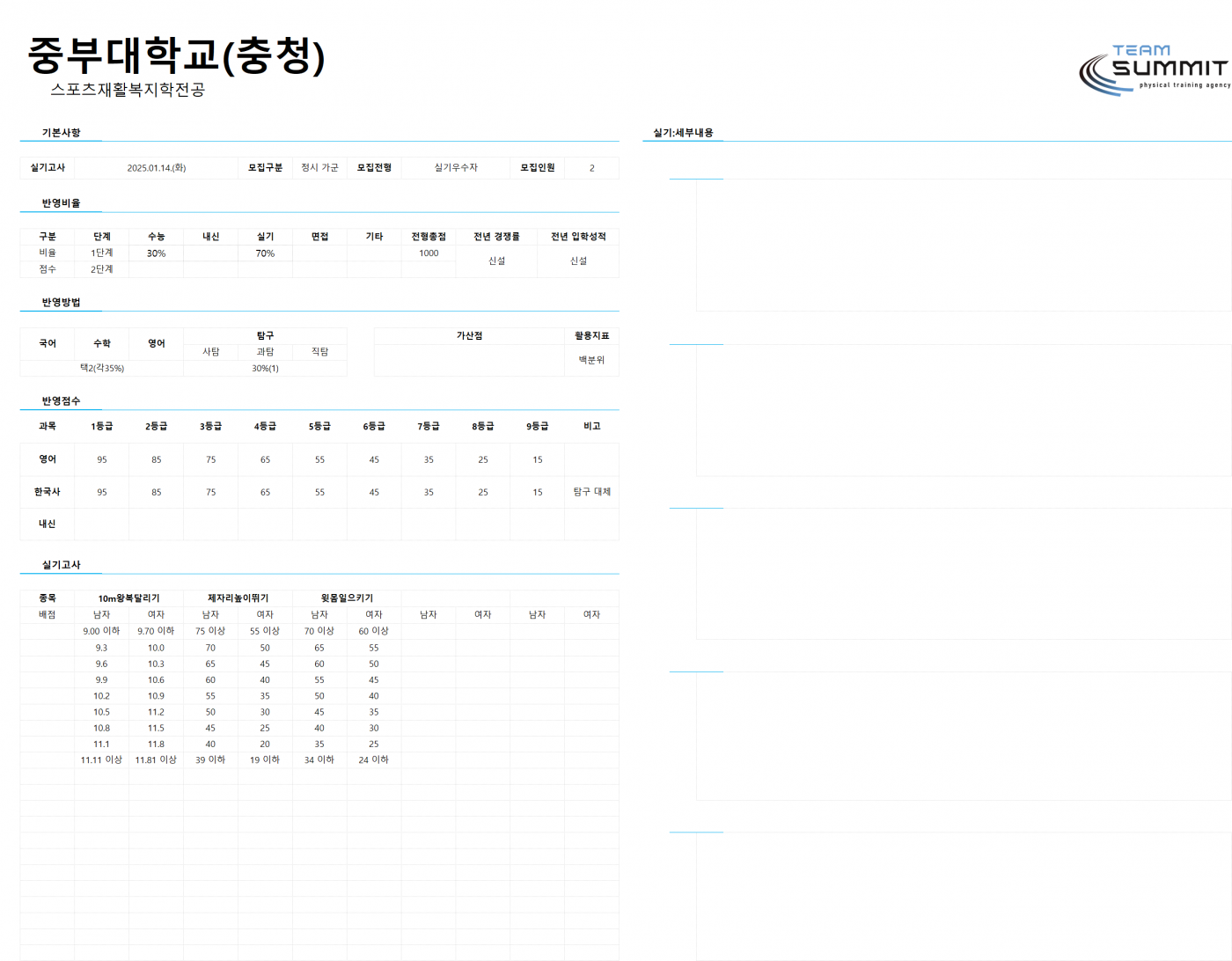Click the Team Summit logo
Image resolution: width=1232 pixels, height=961 pixels.
tap(1154, 70)
